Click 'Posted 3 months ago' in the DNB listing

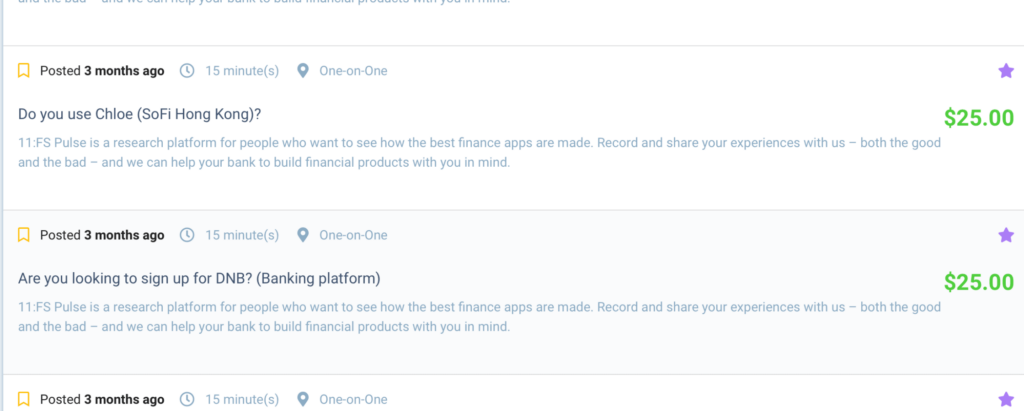coord(103,235)
